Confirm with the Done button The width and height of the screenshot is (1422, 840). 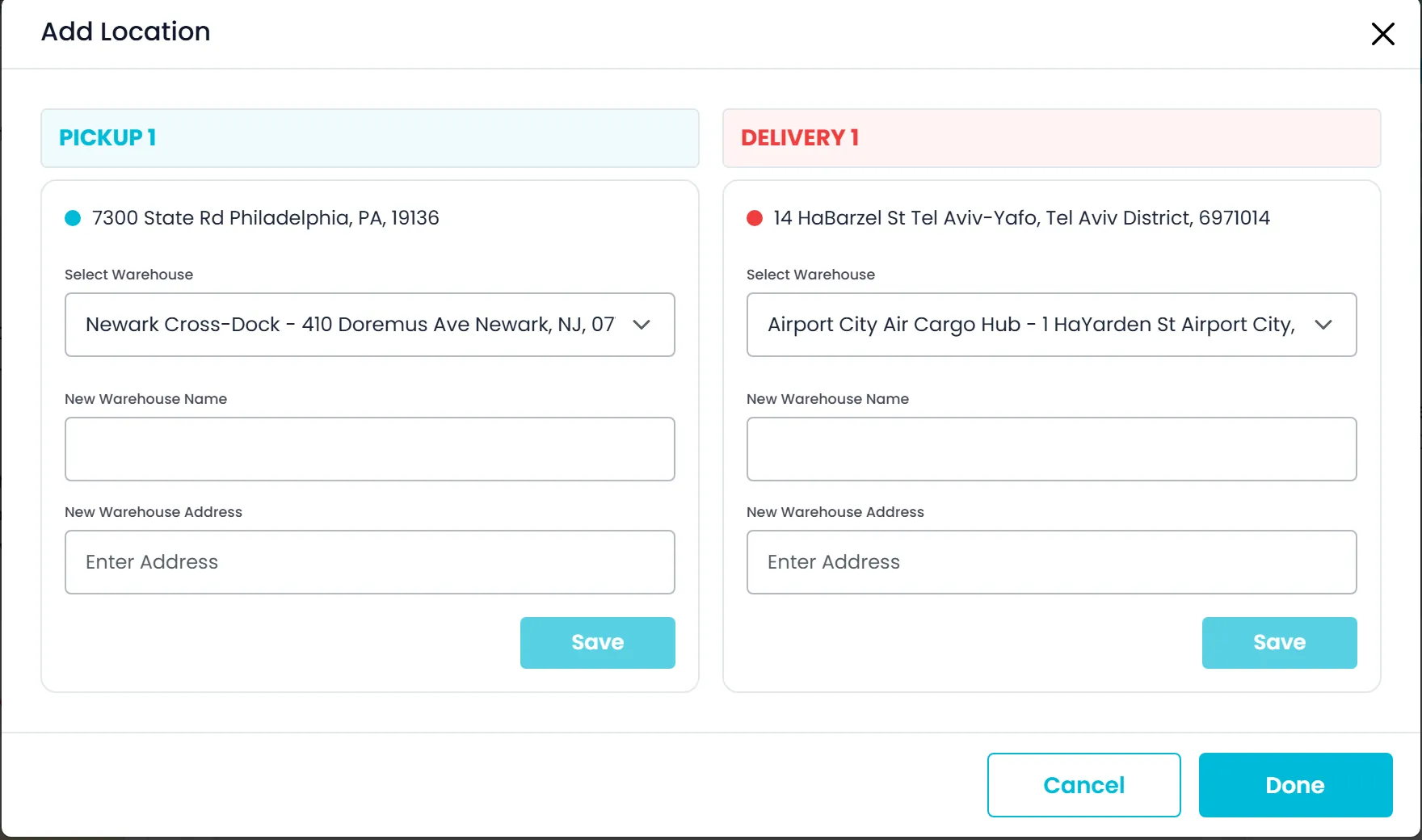tap(1296, 785)
